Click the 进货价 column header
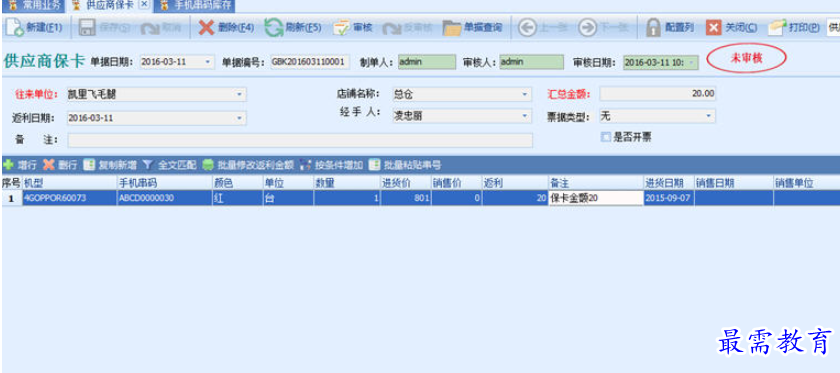This screenshot has height=373, width=840. [406, 183]
